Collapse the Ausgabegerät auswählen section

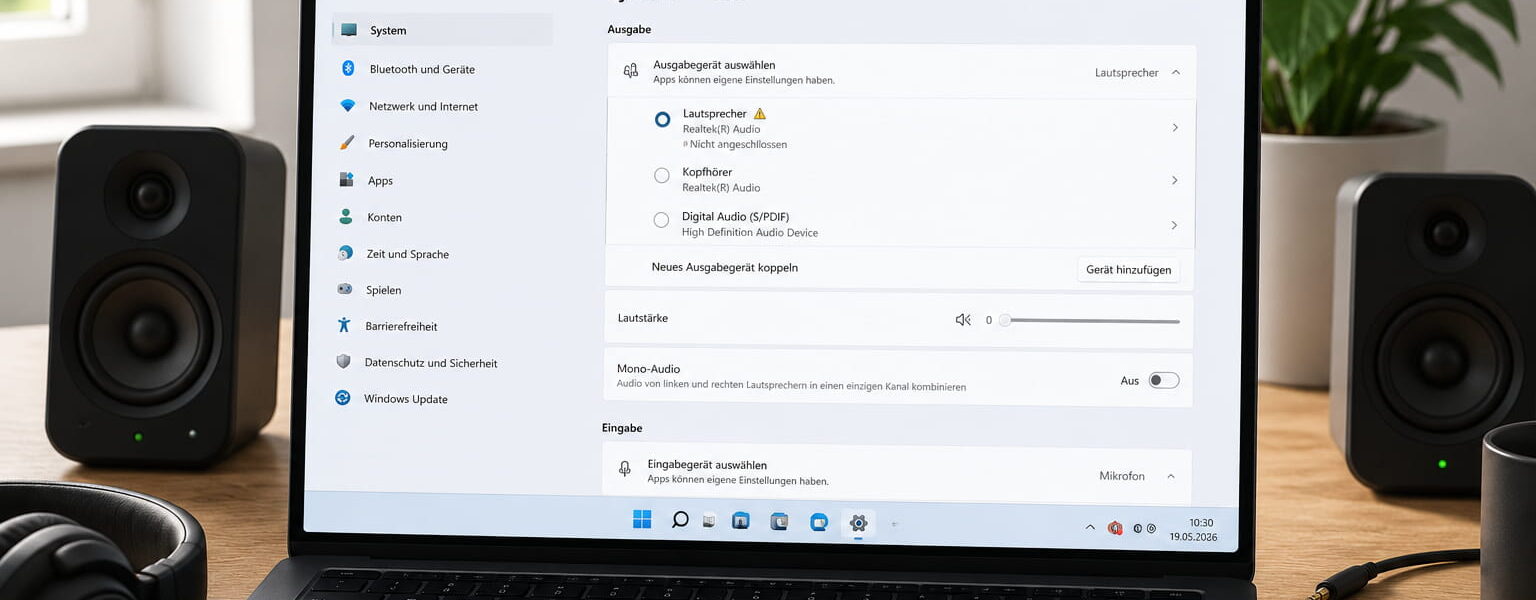point(1175,72)
